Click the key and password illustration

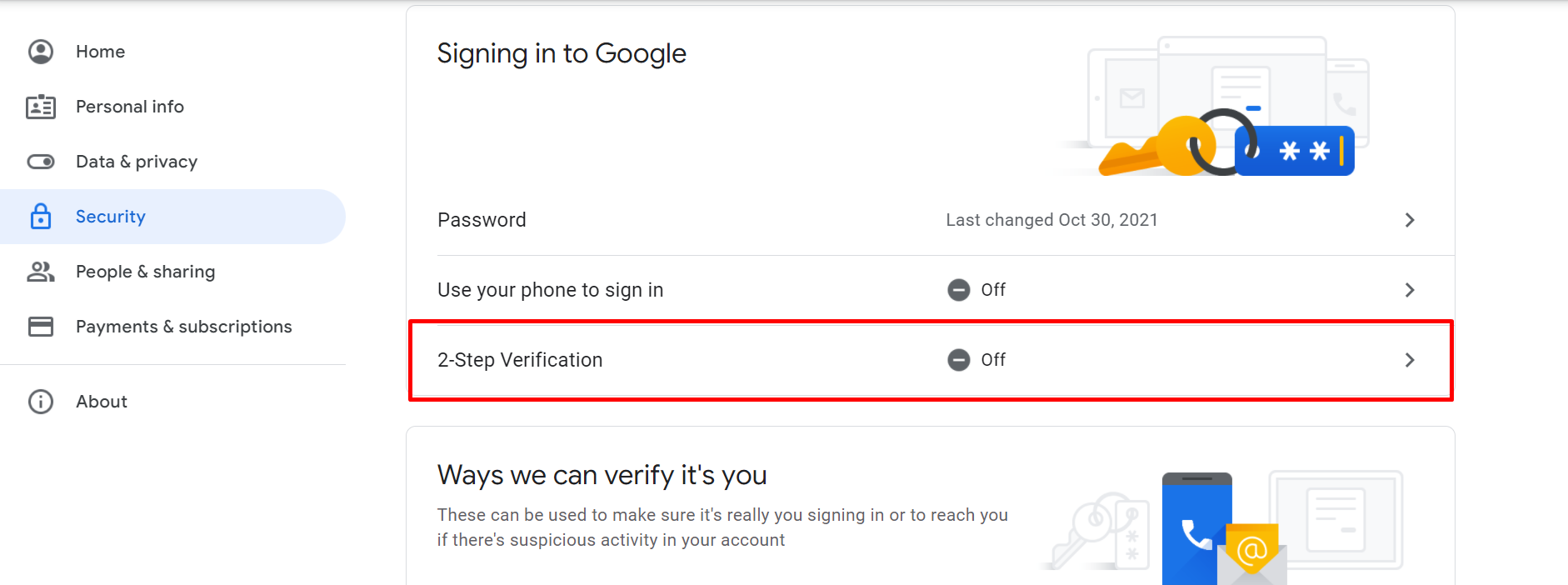pyautogui.click(x=1216, y=107)
